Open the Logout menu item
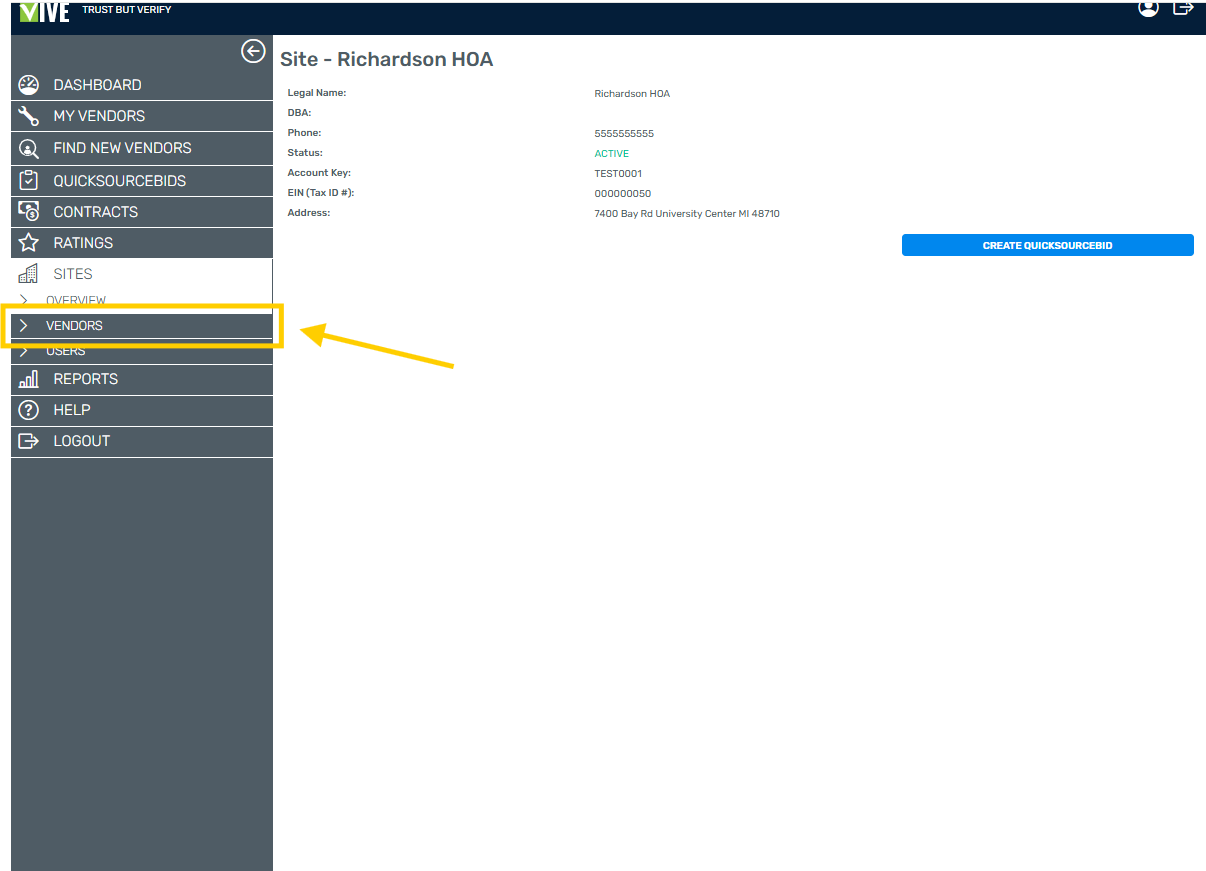Viewport: 1206px width, 871px height. (81, 441)
